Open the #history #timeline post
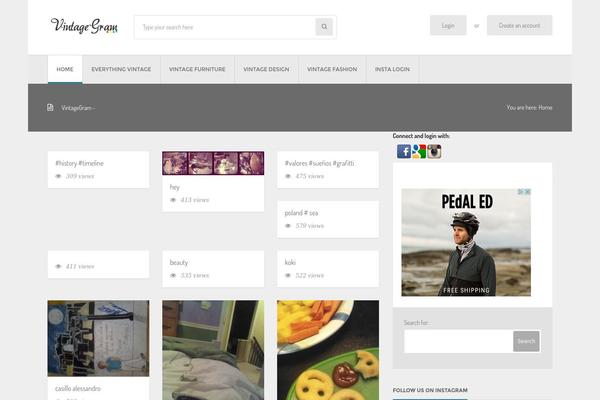The image size is (600, 400). coord(79,163)
